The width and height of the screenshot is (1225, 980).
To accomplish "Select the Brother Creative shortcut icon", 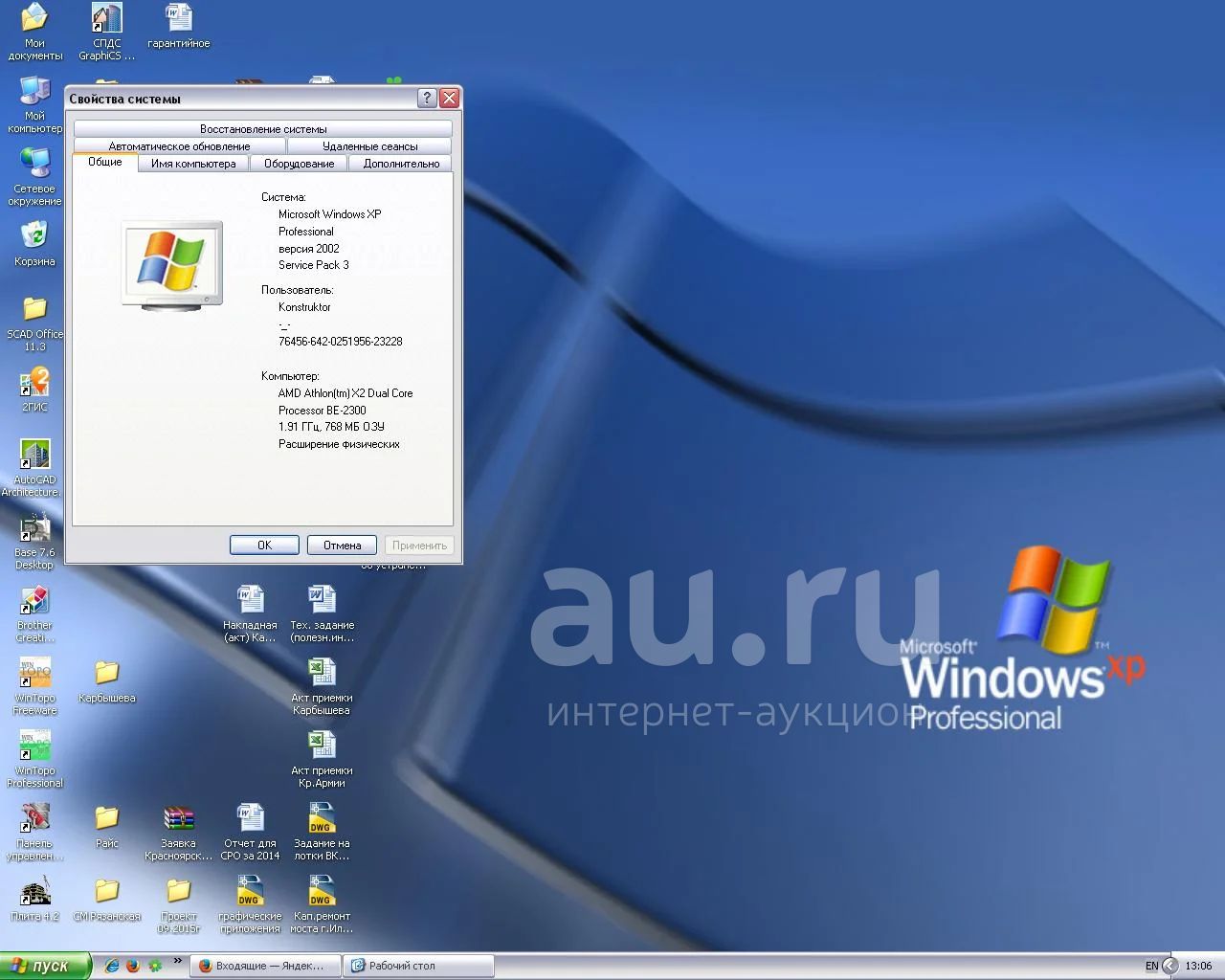I will (x=34, y=613).
